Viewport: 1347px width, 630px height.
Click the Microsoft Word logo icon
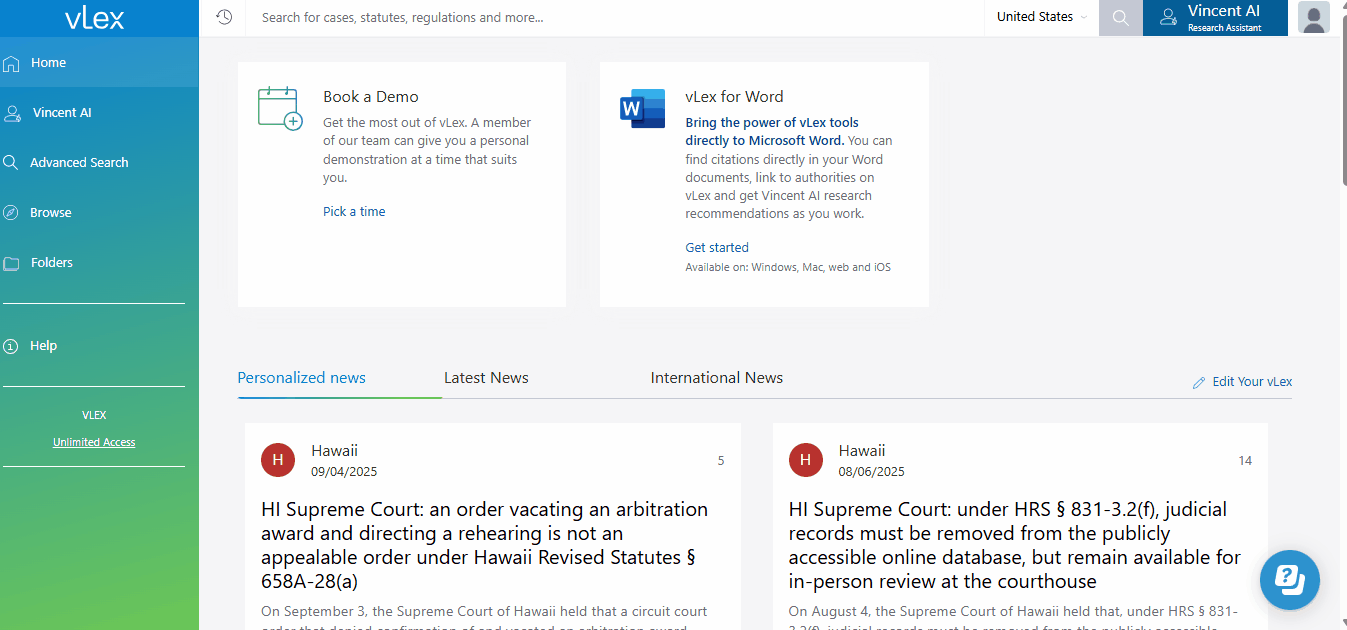(x=642, y=109)
